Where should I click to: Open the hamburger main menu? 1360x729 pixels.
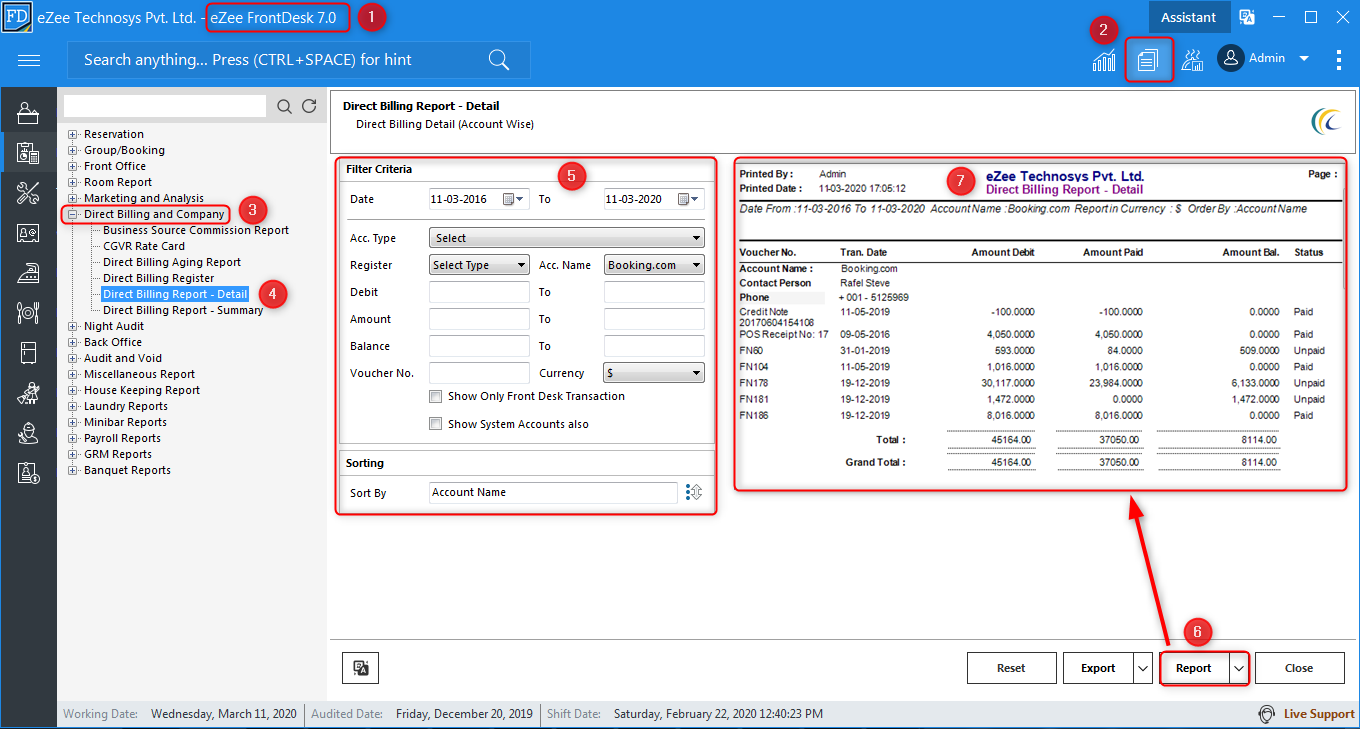(x=29, y=60)
